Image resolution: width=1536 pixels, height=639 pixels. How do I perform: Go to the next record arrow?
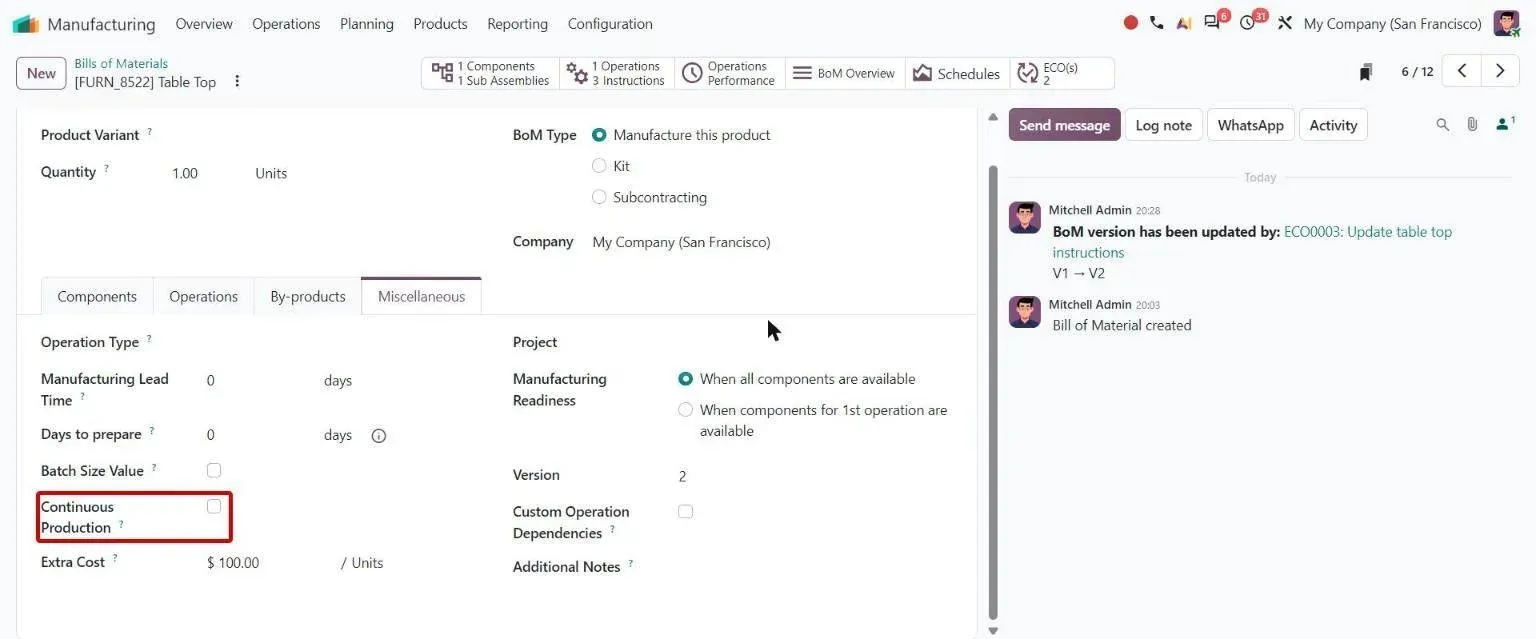point(1499,71)
